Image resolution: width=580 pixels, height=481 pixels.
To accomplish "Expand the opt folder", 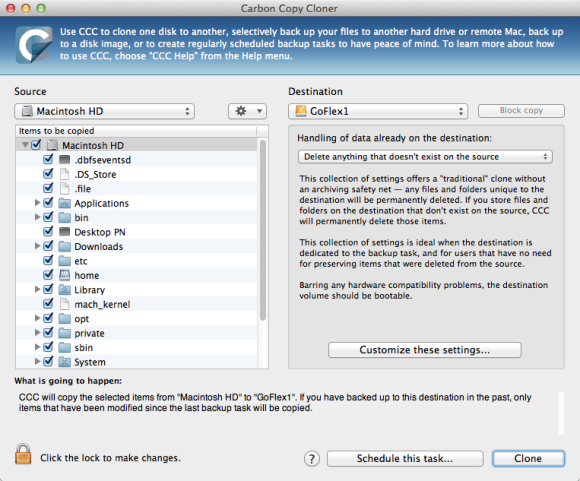I will tap(37, 318).
